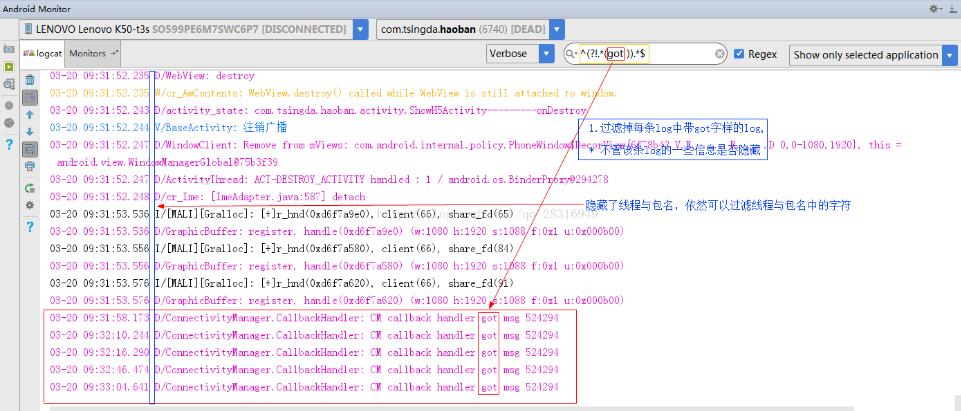This screenshot has width=961, height=411.
Task: Clear logcat with the trash icon
Action: pos(29,80)
